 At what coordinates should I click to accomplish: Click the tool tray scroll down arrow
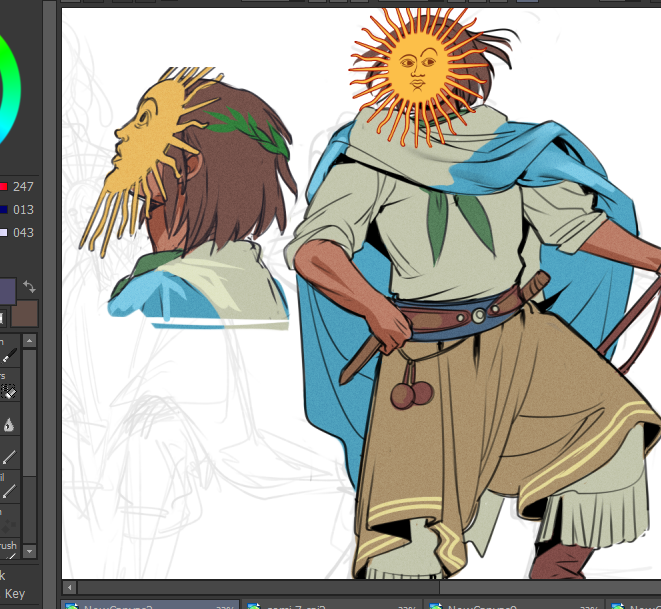click(30, 551)
